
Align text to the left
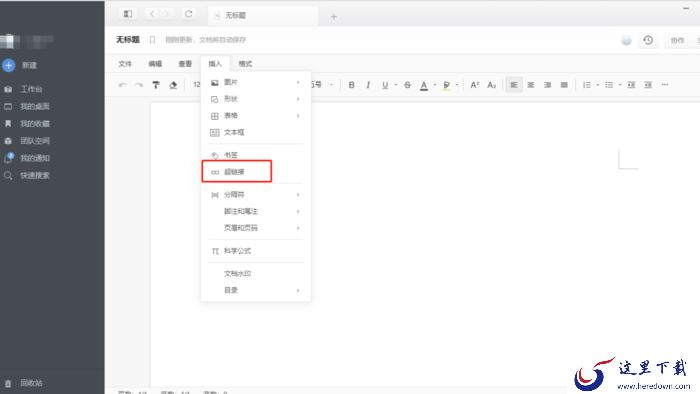pyautogui.click(x=514, y=85)
